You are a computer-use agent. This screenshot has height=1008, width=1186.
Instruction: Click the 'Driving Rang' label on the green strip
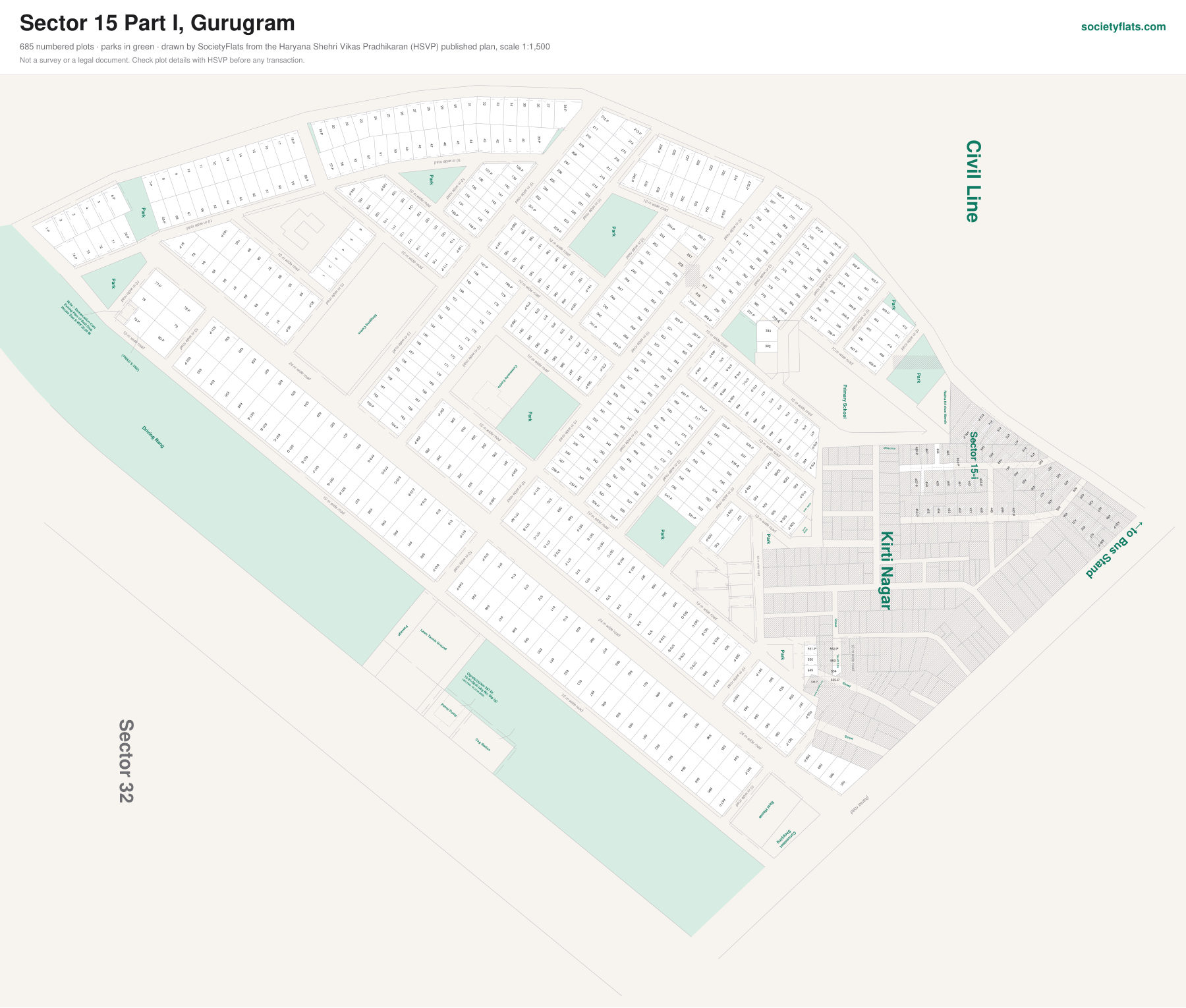pyautogui.click(x=153, y=437)
